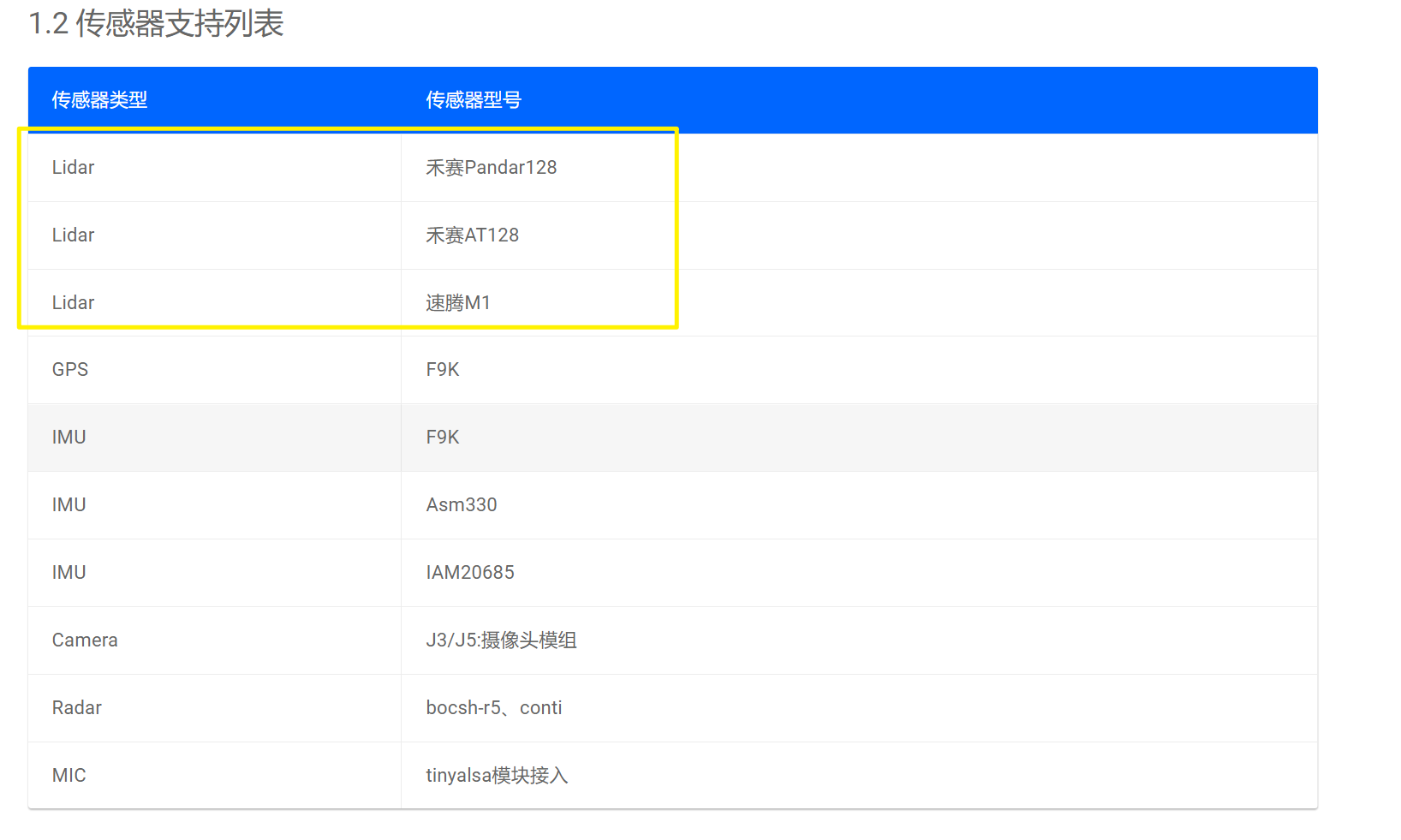Viewport: 1401px width, 840px height.
Task: Click the Asm330 model cell
Action: coord(462,505)
